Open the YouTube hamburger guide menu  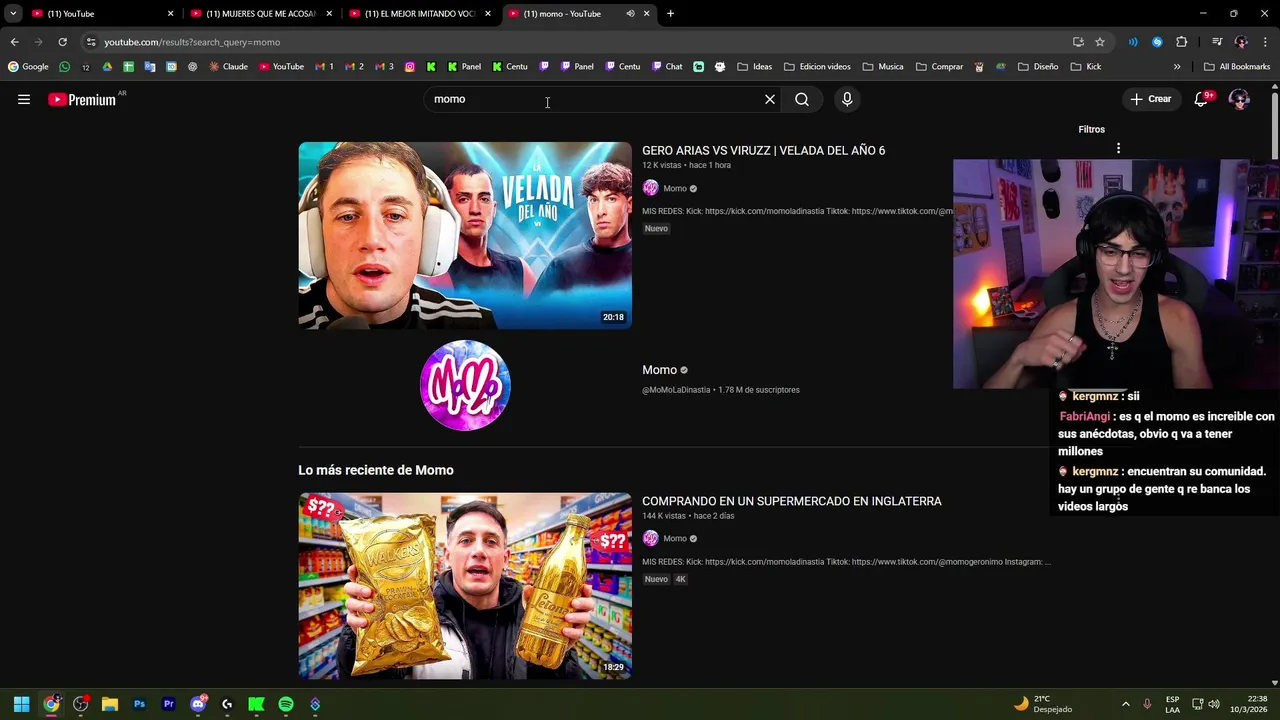[24, 99]
